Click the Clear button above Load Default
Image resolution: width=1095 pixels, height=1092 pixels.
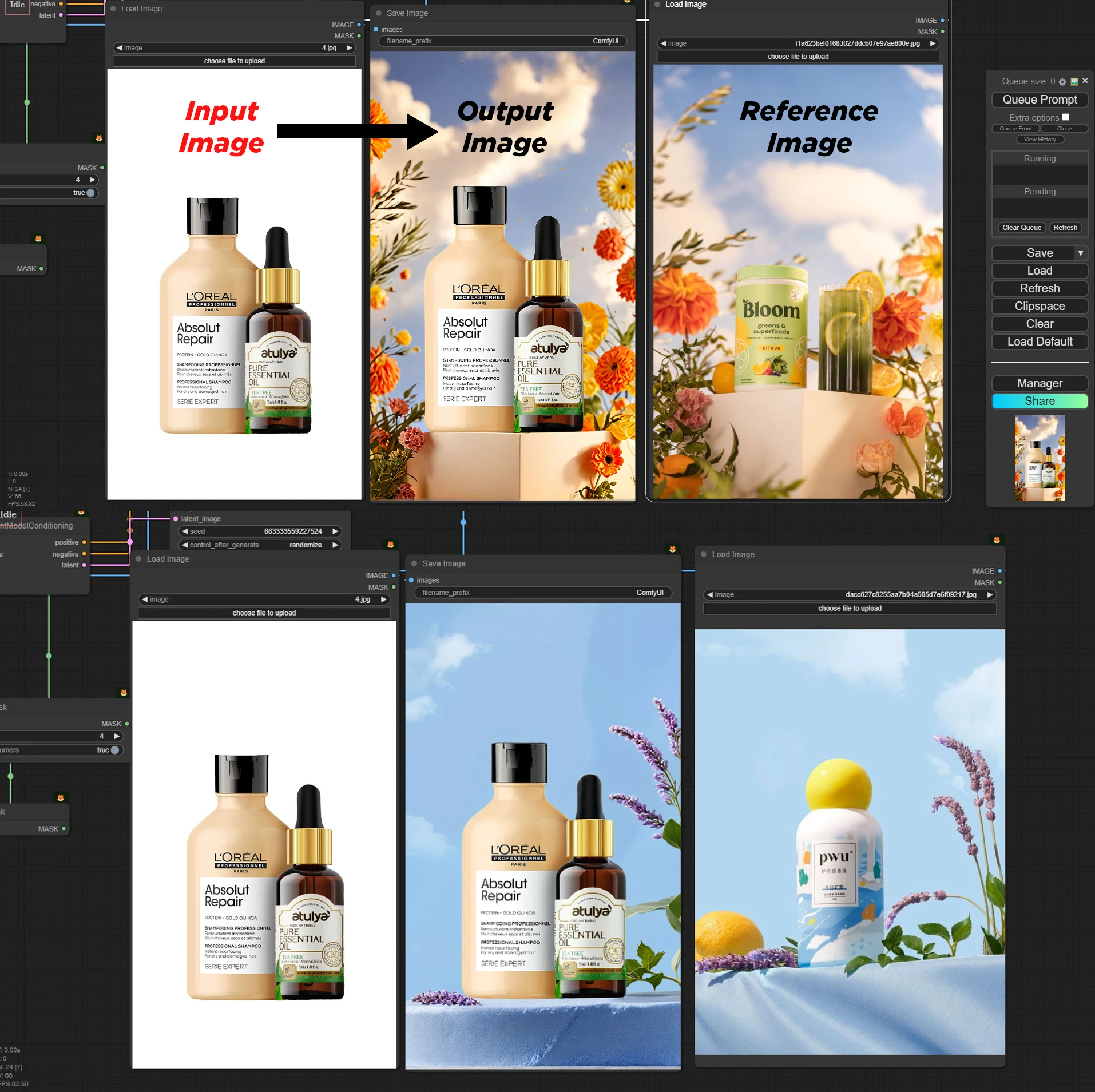click(x=1040, y=324)
